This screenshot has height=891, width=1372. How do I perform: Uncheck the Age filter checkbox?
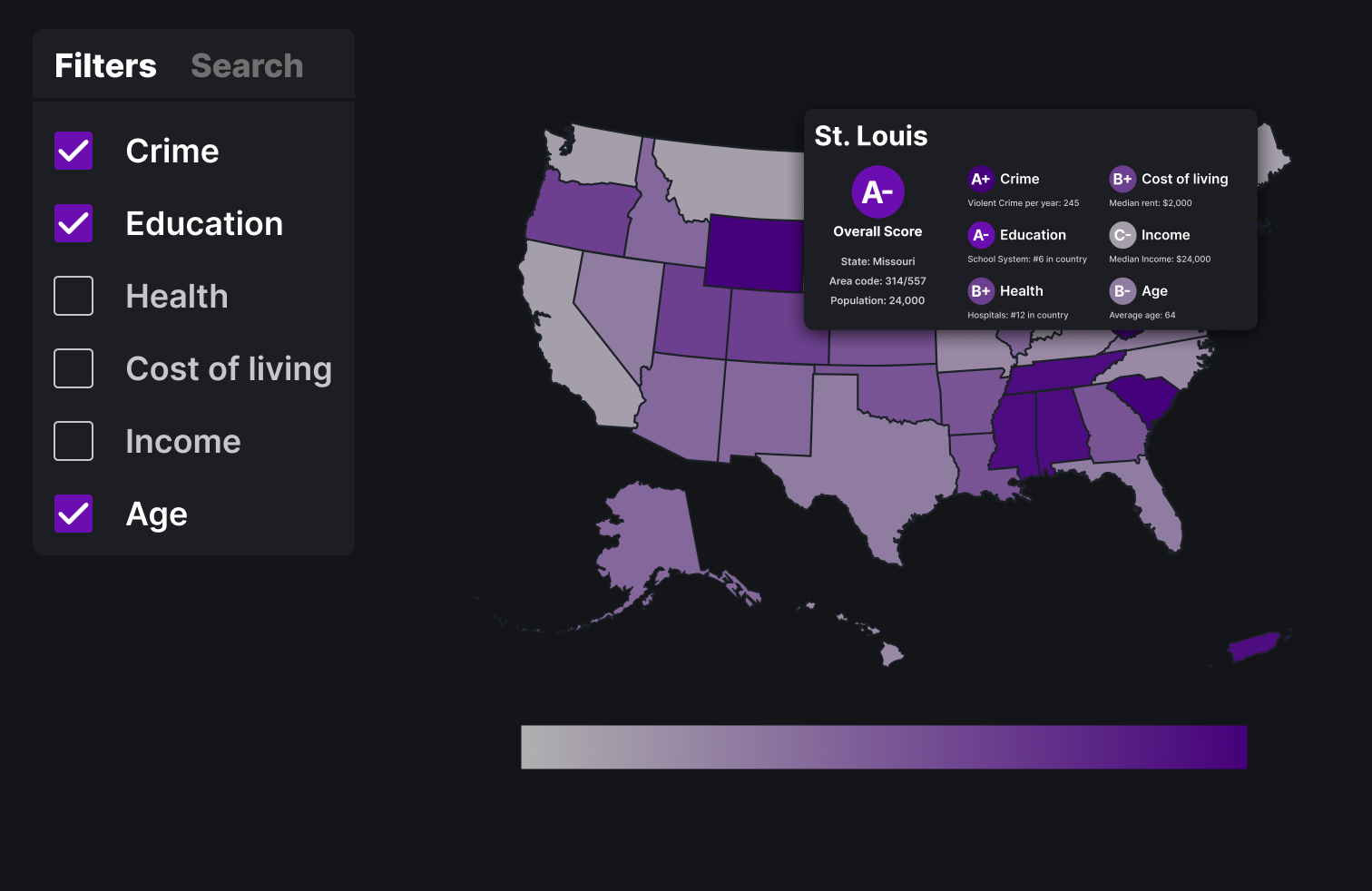click(73, 514)
